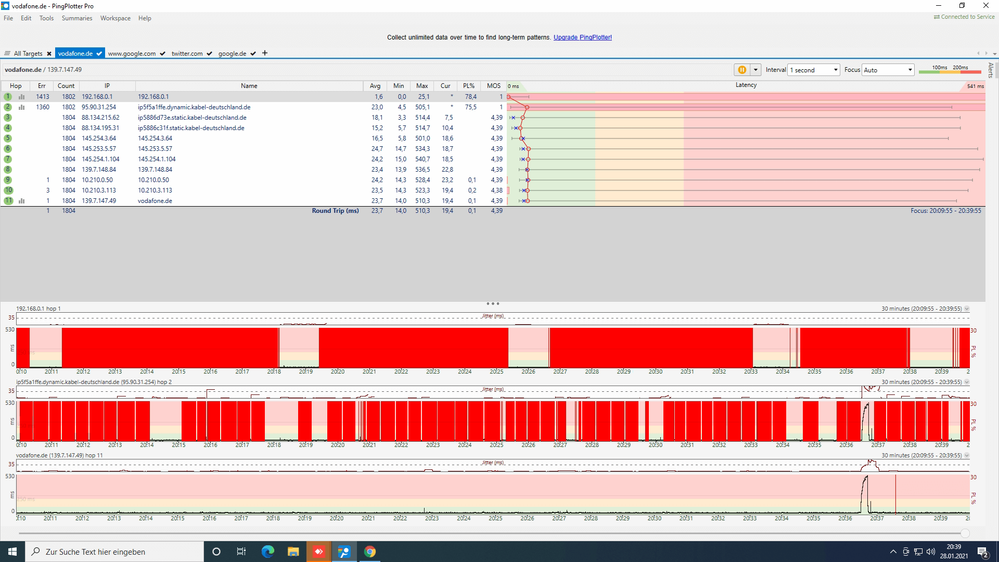Viewport: 999px width, 562px height.
Task: Toggle the checkmark on google.de tab
Action: [253, 54]
